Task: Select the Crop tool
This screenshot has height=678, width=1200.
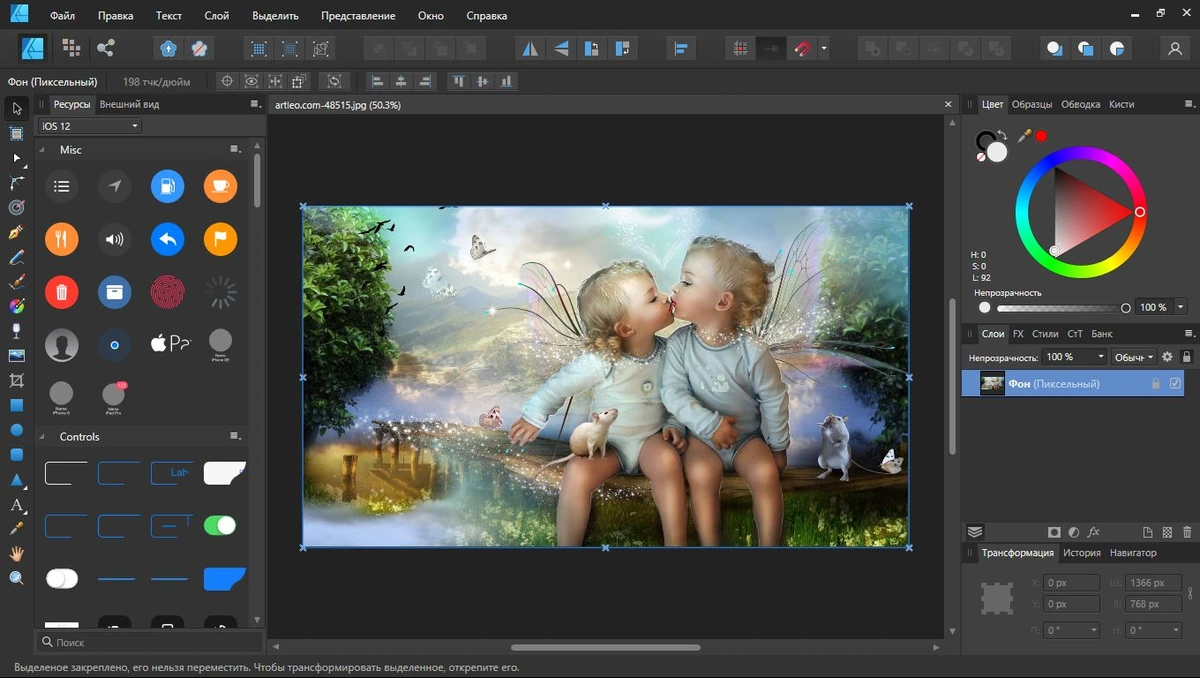Action: [x=17, y=380]
